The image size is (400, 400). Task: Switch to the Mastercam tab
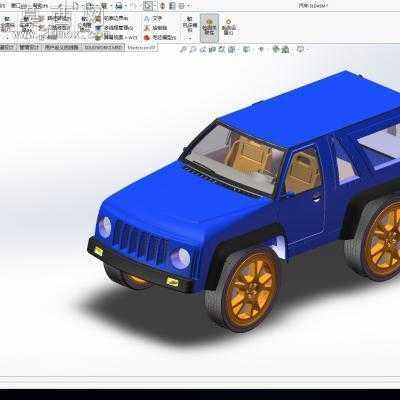142,47
